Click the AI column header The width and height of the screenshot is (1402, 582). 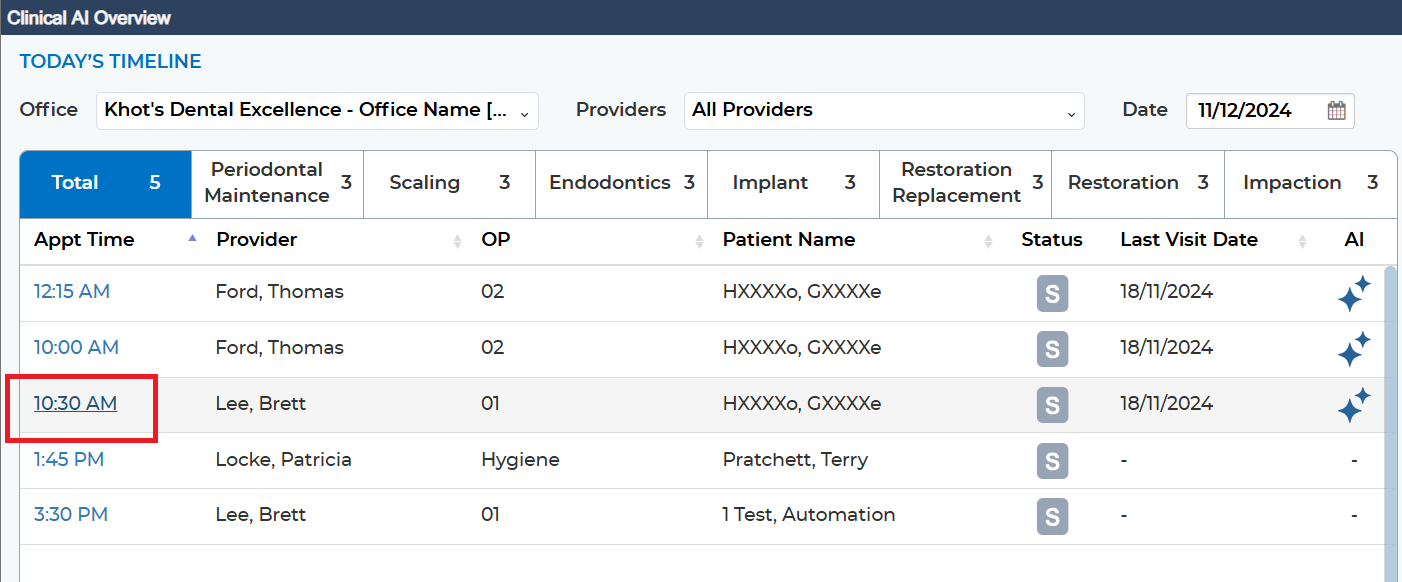(x=1354, y=240)
